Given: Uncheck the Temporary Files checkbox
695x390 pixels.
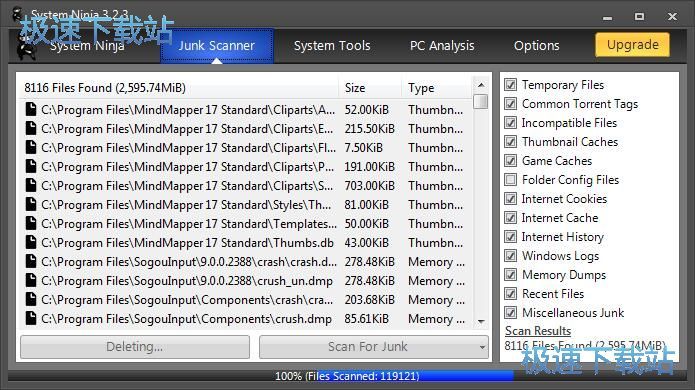Looking at the screenshot, I should [x=511, y=85].
